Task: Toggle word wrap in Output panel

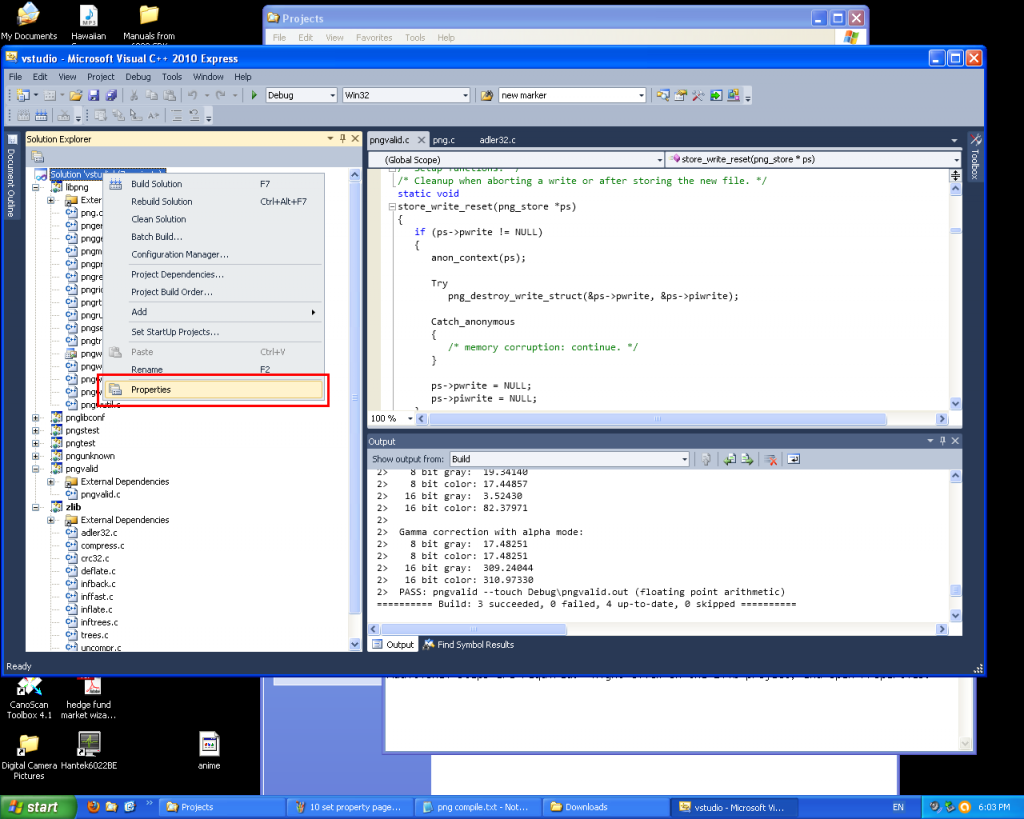Action: [x=793, y=460]
